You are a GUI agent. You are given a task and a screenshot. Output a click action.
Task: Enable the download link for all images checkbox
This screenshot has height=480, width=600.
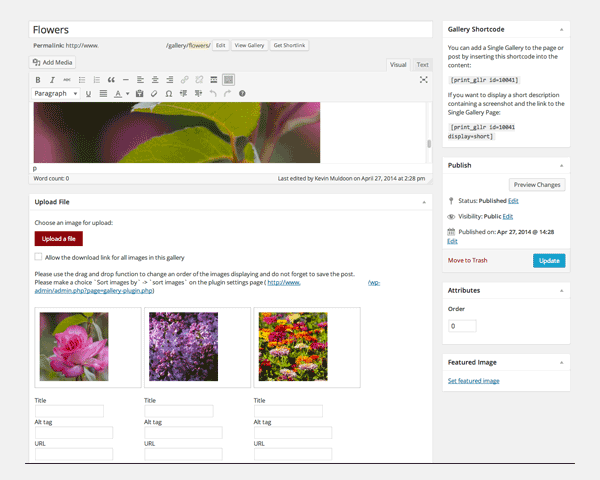pyautogui.click(x=38, y=257)
